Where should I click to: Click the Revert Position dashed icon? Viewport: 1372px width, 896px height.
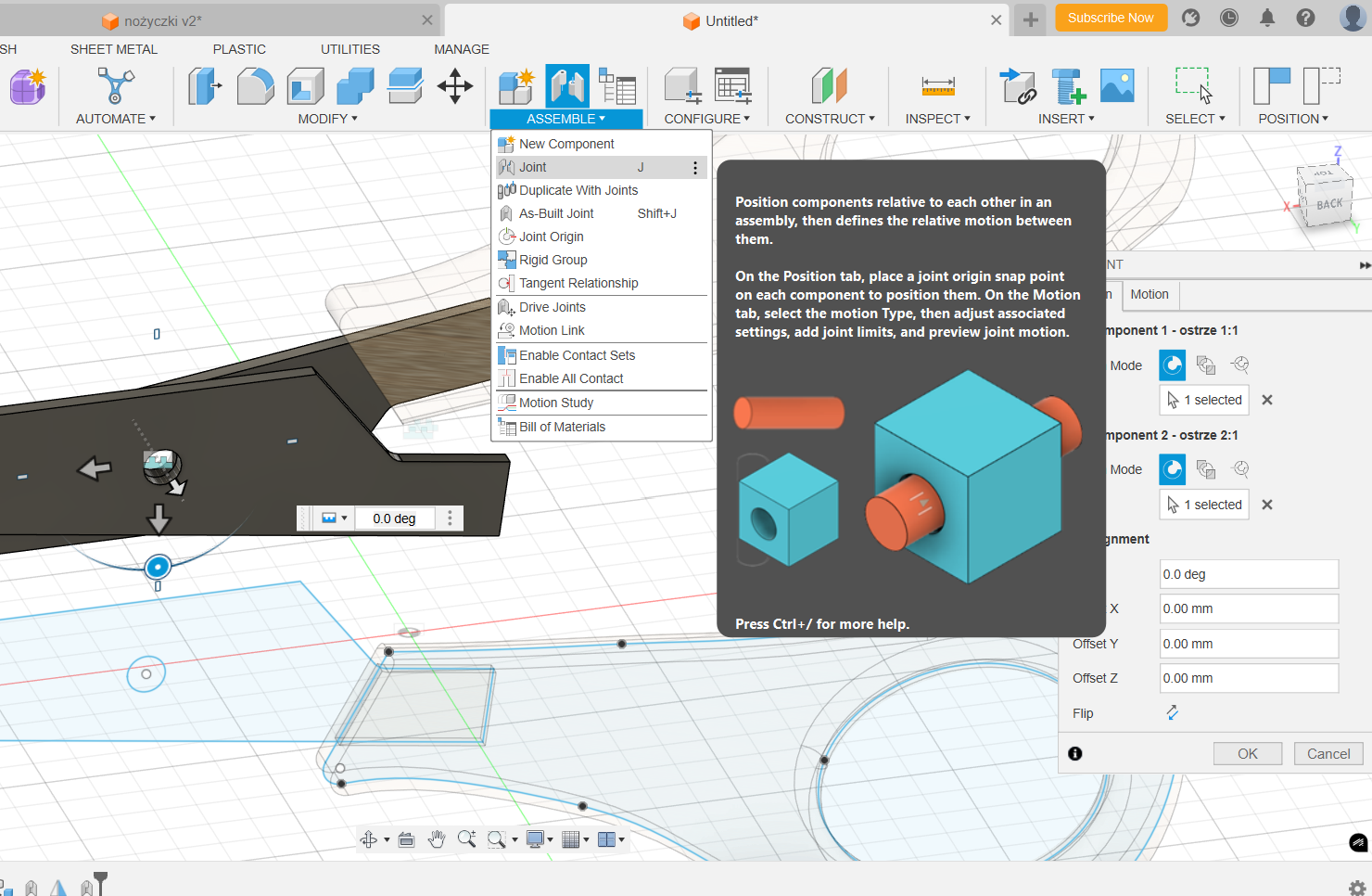coord(1321,86)
